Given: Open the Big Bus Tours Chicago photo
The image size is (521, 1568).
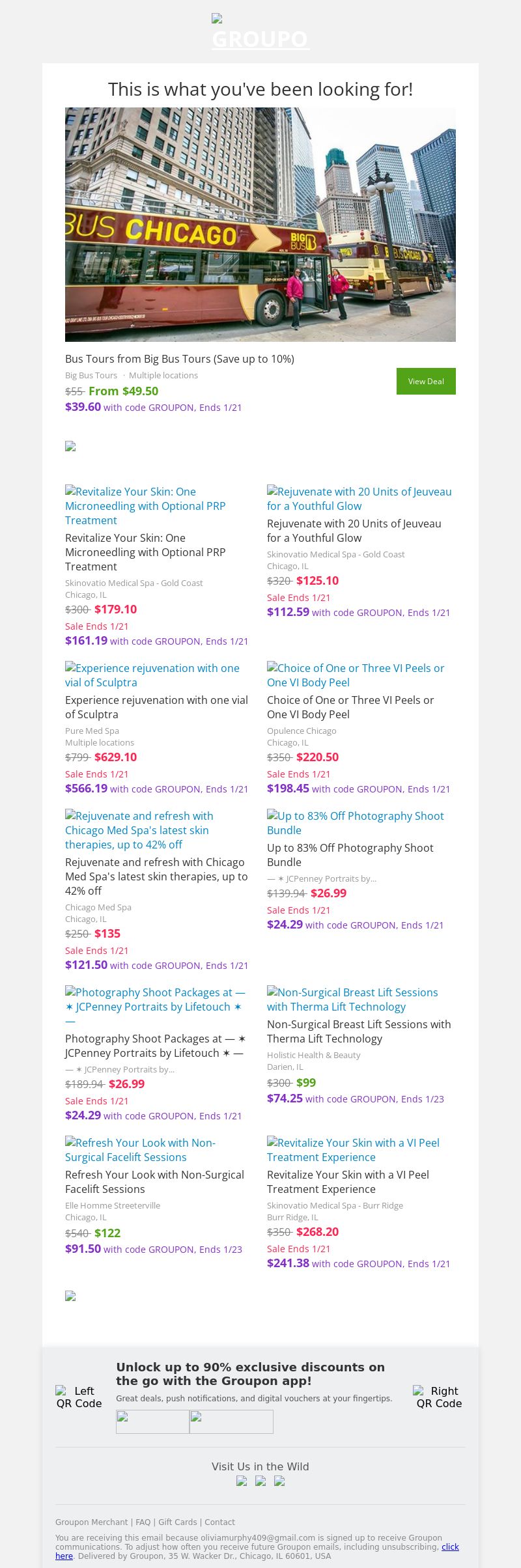Looking at the screenshot, I should pyautogui.click(x=260, y=225).
